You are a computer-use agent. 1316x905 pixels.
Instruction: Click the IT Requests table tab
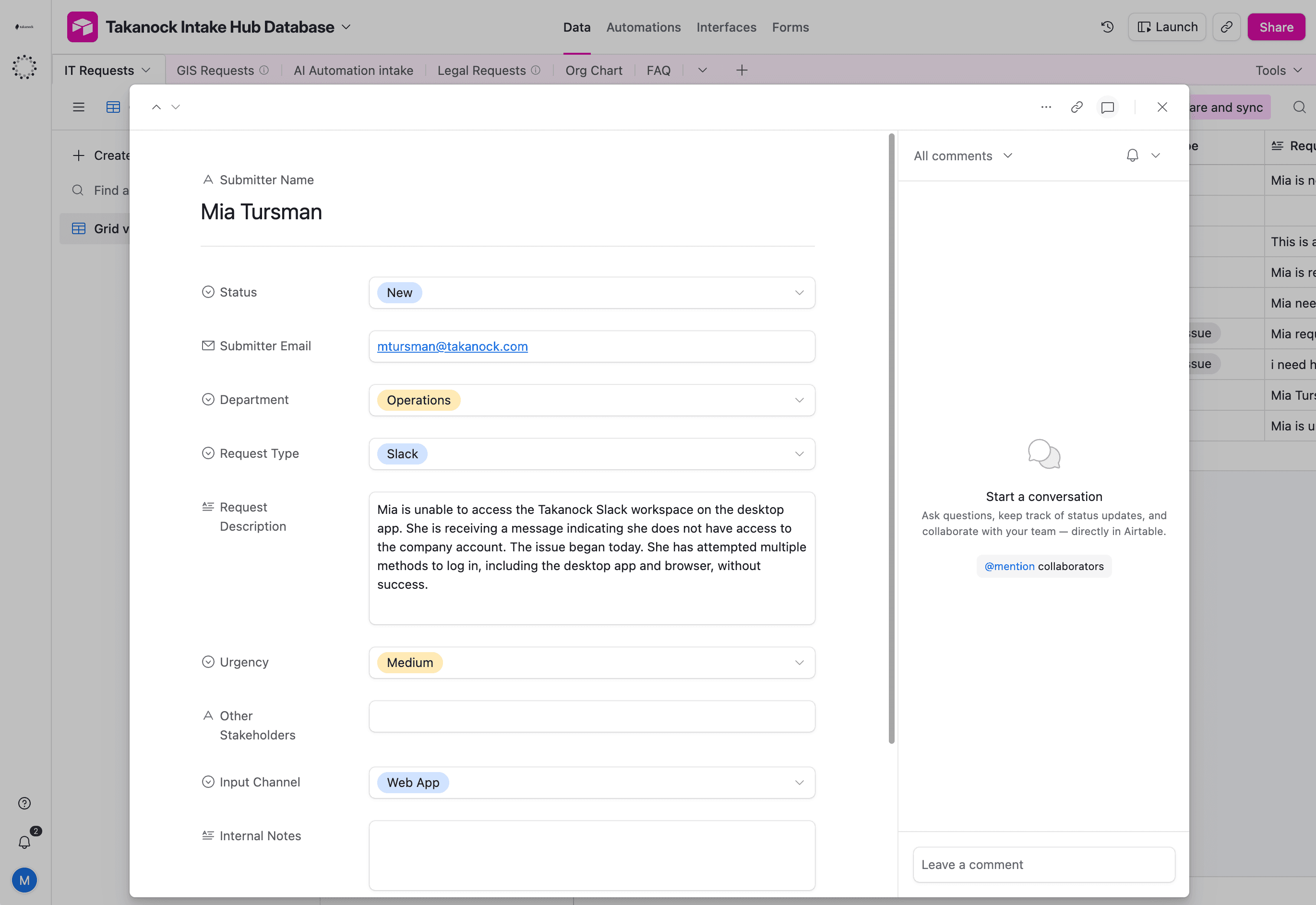(x=99, y=71)
